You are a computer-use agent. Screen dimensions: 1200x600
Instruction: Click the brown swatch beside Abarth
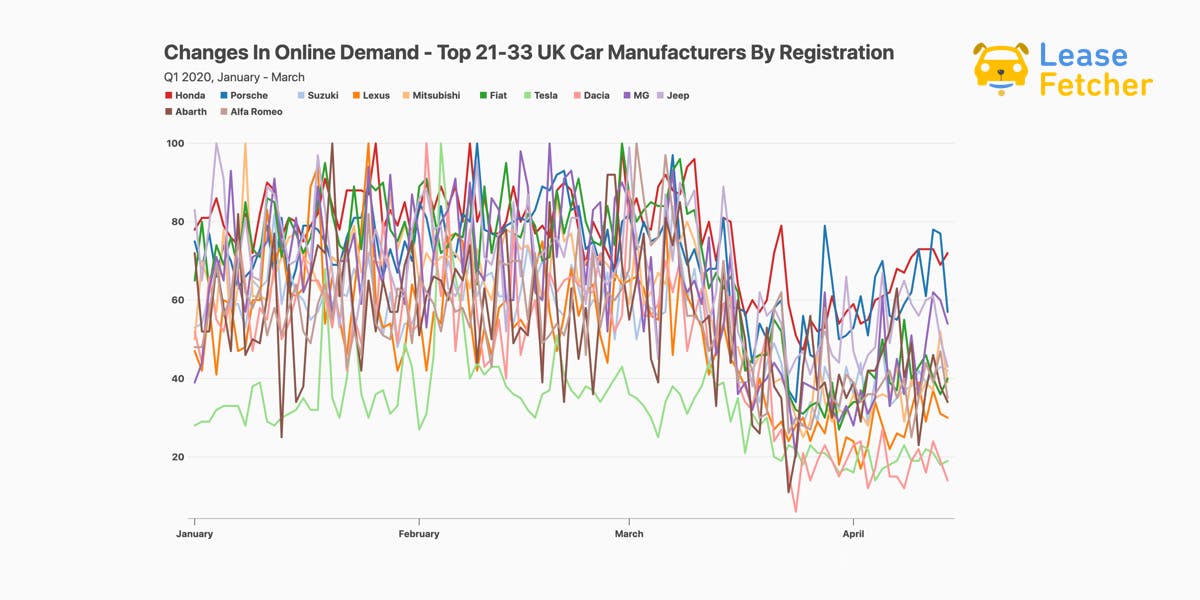[x=168, y=112]
